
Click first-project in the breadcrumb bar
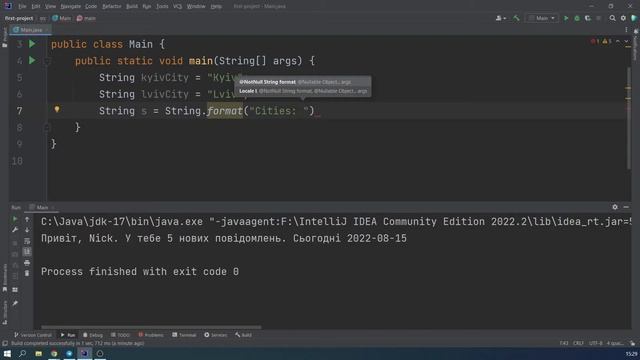(19, 18)
